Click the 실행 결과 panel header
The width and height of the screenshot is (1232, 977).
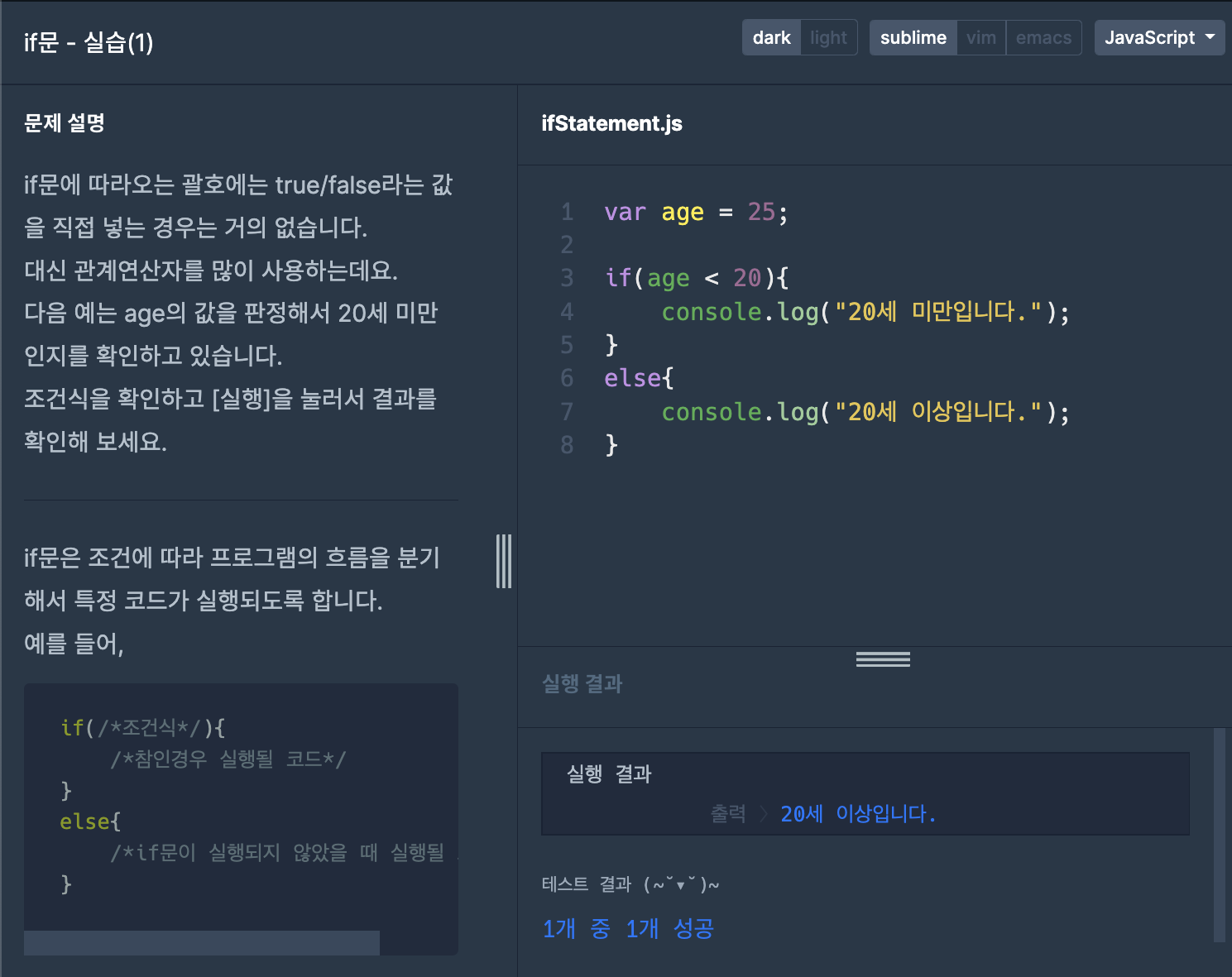[x=582, y=683]
